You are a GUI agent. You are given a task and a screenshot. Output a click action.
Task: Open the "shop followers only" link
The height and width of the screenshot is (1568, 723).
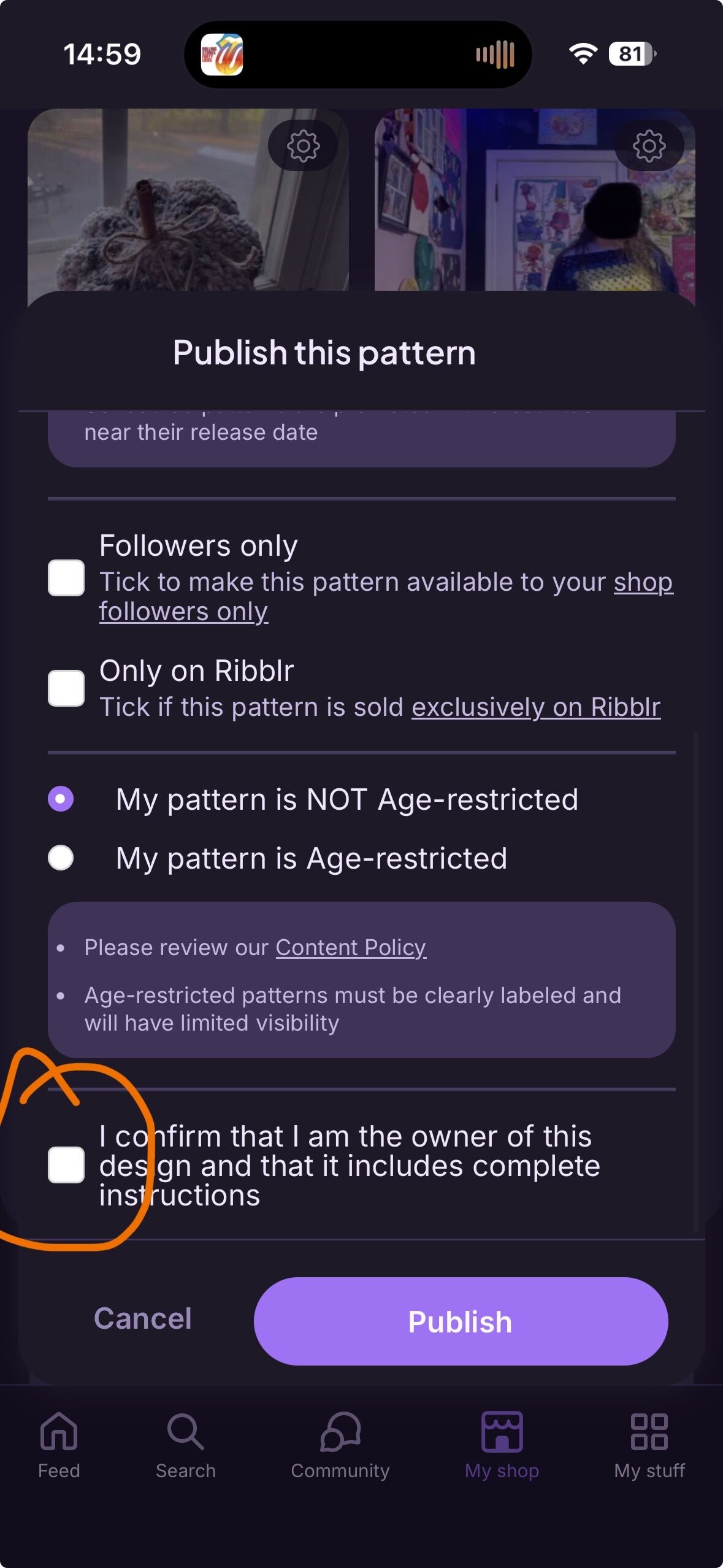(183, 612)
